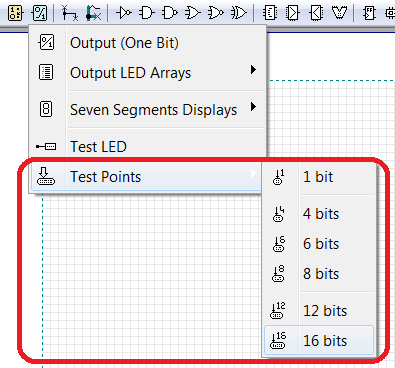The height and width of the screenshot is (368, 395).
Task: Click the output components toolbar button
Action: [x=39, y=13]
